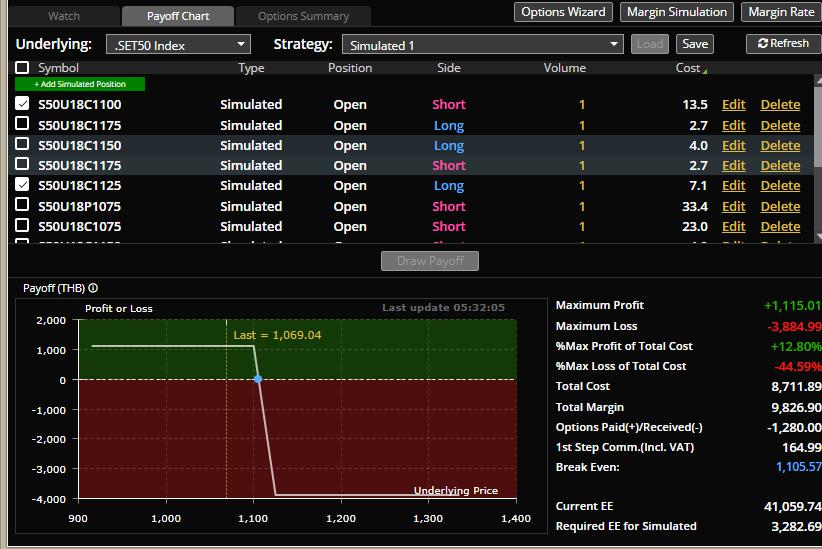The image size is (822, 549).
Task: Expand the Strategy Simulated 1 dropdown
Action: pos(482,45)
